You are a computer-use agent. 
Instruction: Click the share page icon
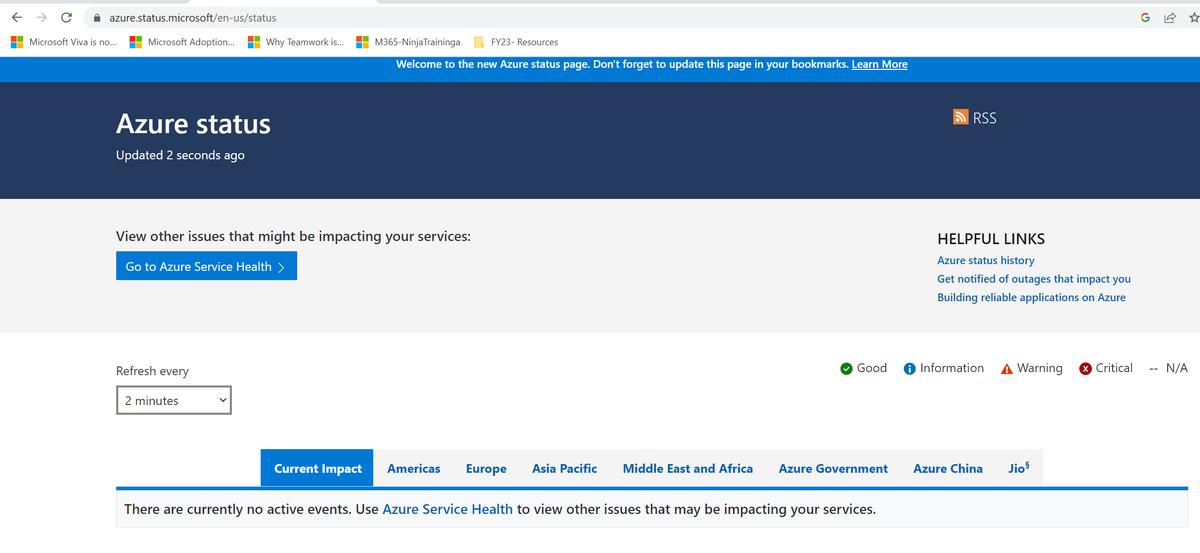coord(1168,18)
